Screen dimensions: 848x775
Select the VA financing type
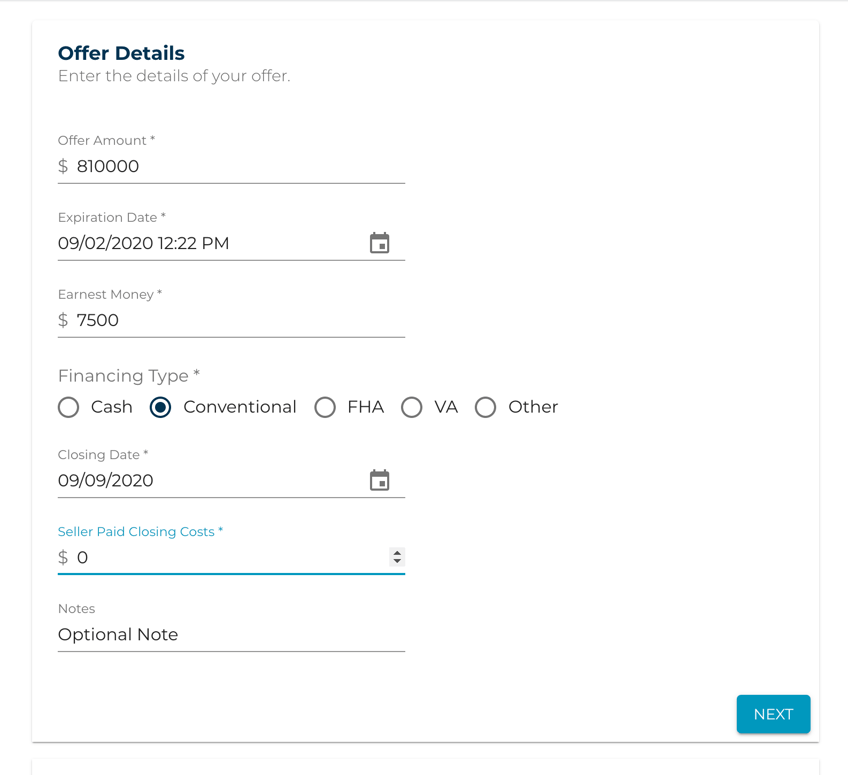(412, 407)
